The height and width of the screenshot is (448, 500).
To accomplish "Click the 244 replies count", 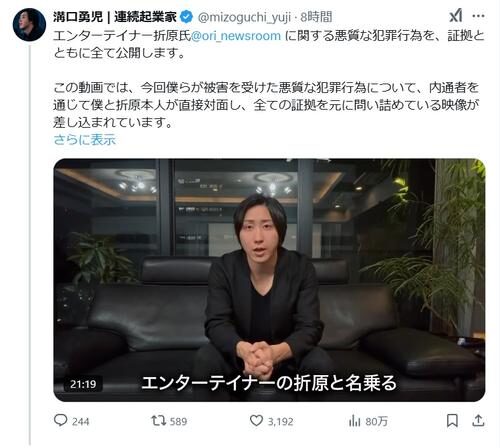I will pos(81,421).
